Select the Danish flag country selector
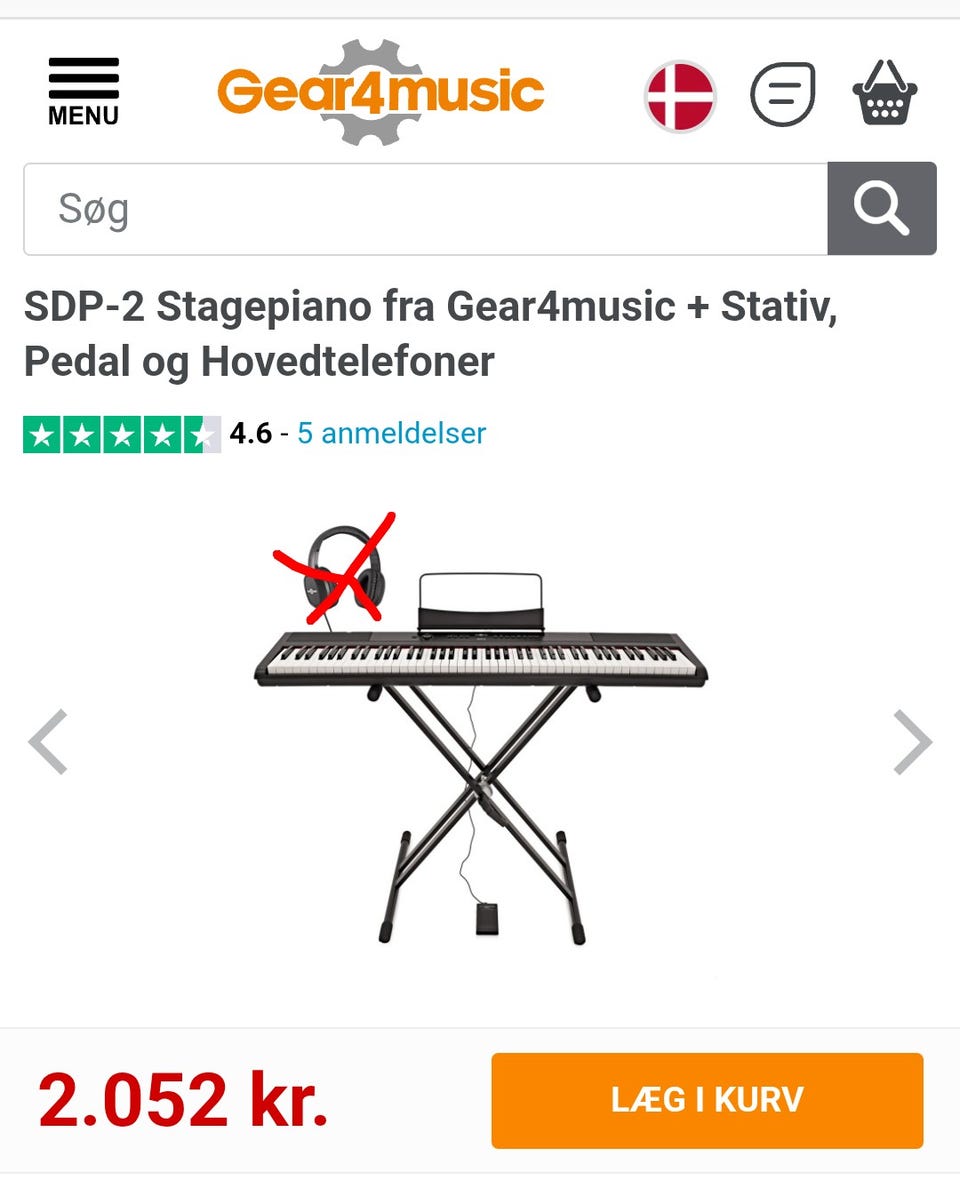 pos(680,96)
